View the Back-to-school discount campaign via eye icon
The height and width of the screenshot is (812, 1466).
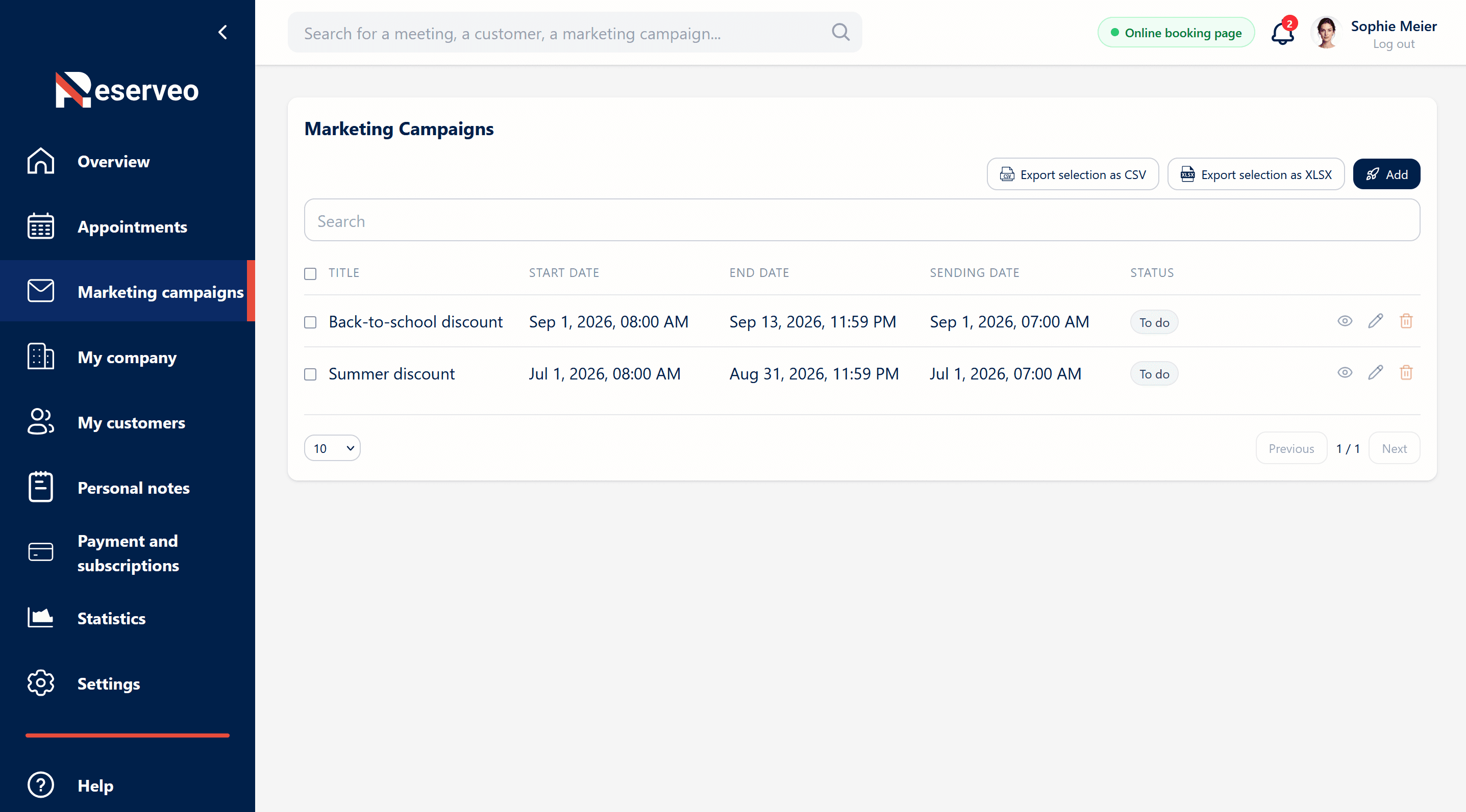coord(1345,321)
